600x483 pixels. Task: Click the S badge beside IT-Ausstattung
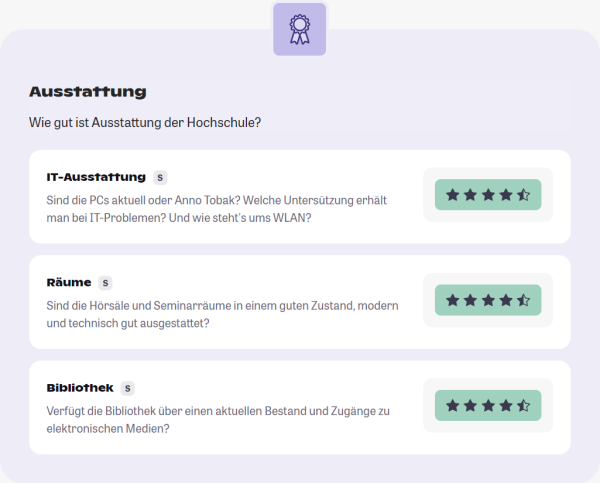(x=160, y=178)
